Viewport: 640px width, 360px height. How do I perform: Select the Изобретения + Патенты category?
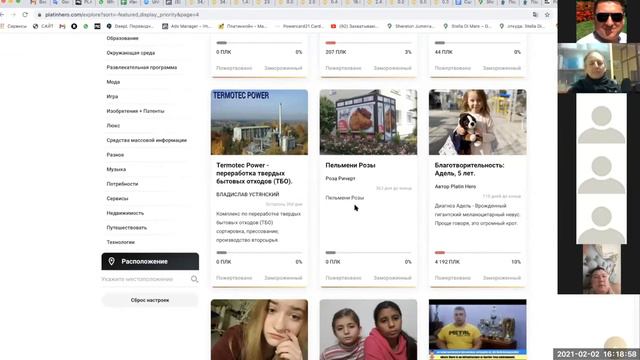(135, 111)
